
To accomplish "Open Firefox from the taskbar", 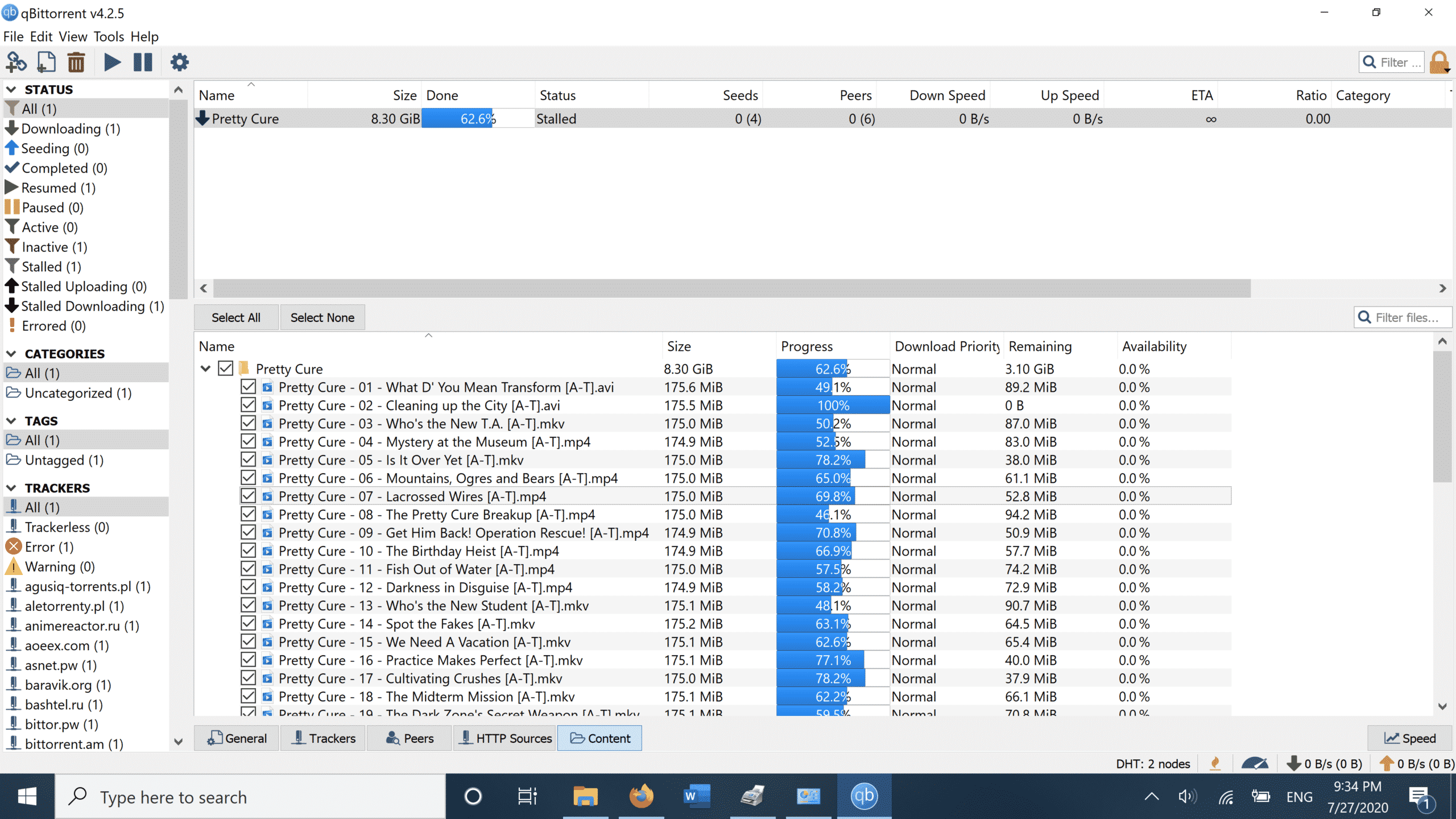I will (x=640, y=796).
